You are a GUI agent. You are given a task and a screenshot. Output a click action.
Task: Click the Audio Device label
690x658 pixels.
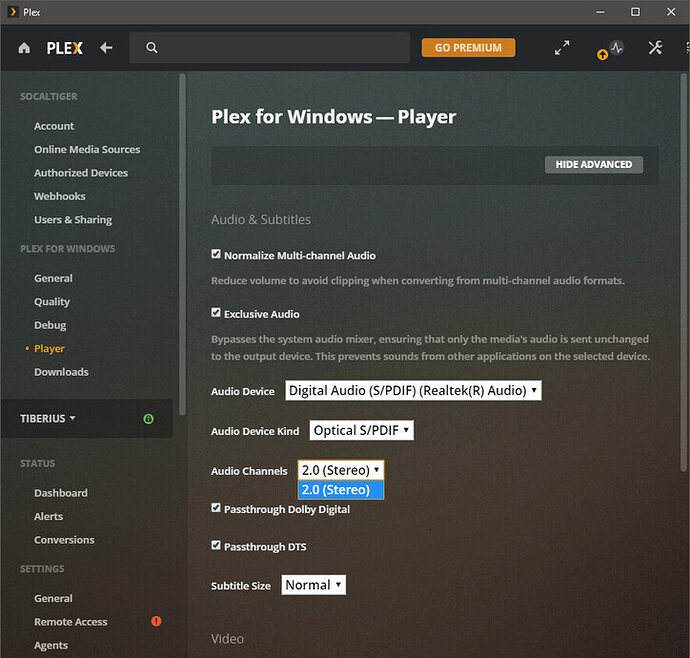[242, 392]
